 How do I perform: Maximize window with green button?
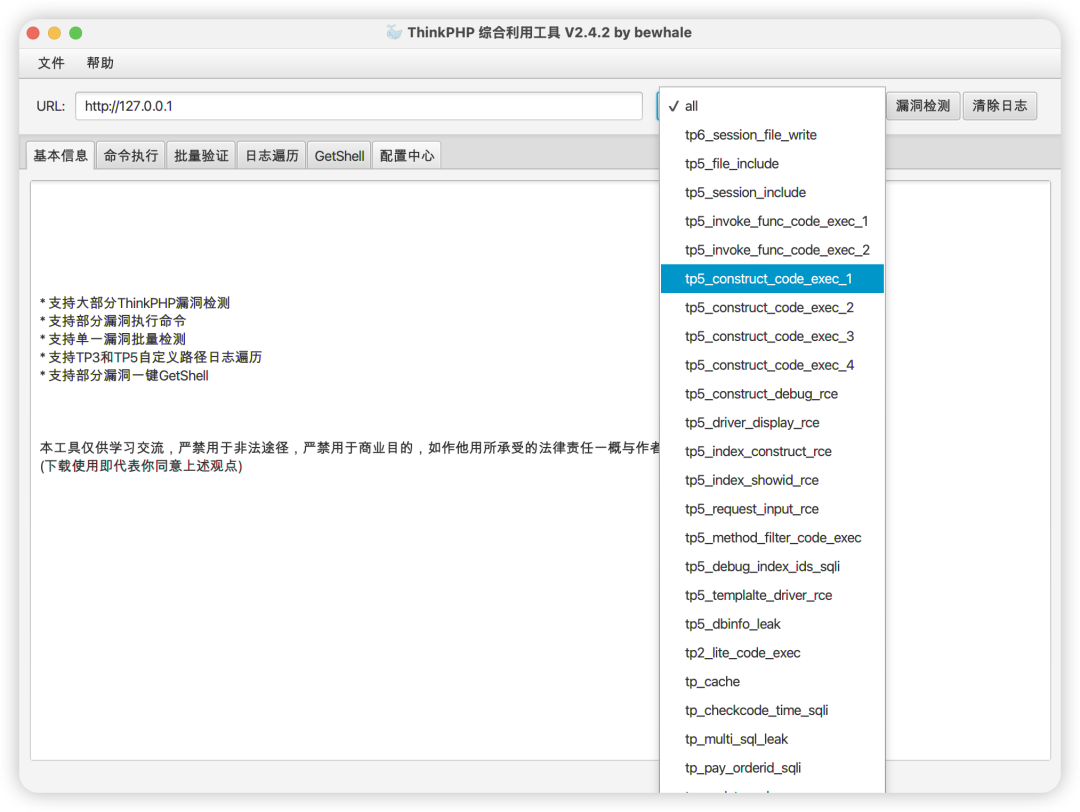point(76,33)
